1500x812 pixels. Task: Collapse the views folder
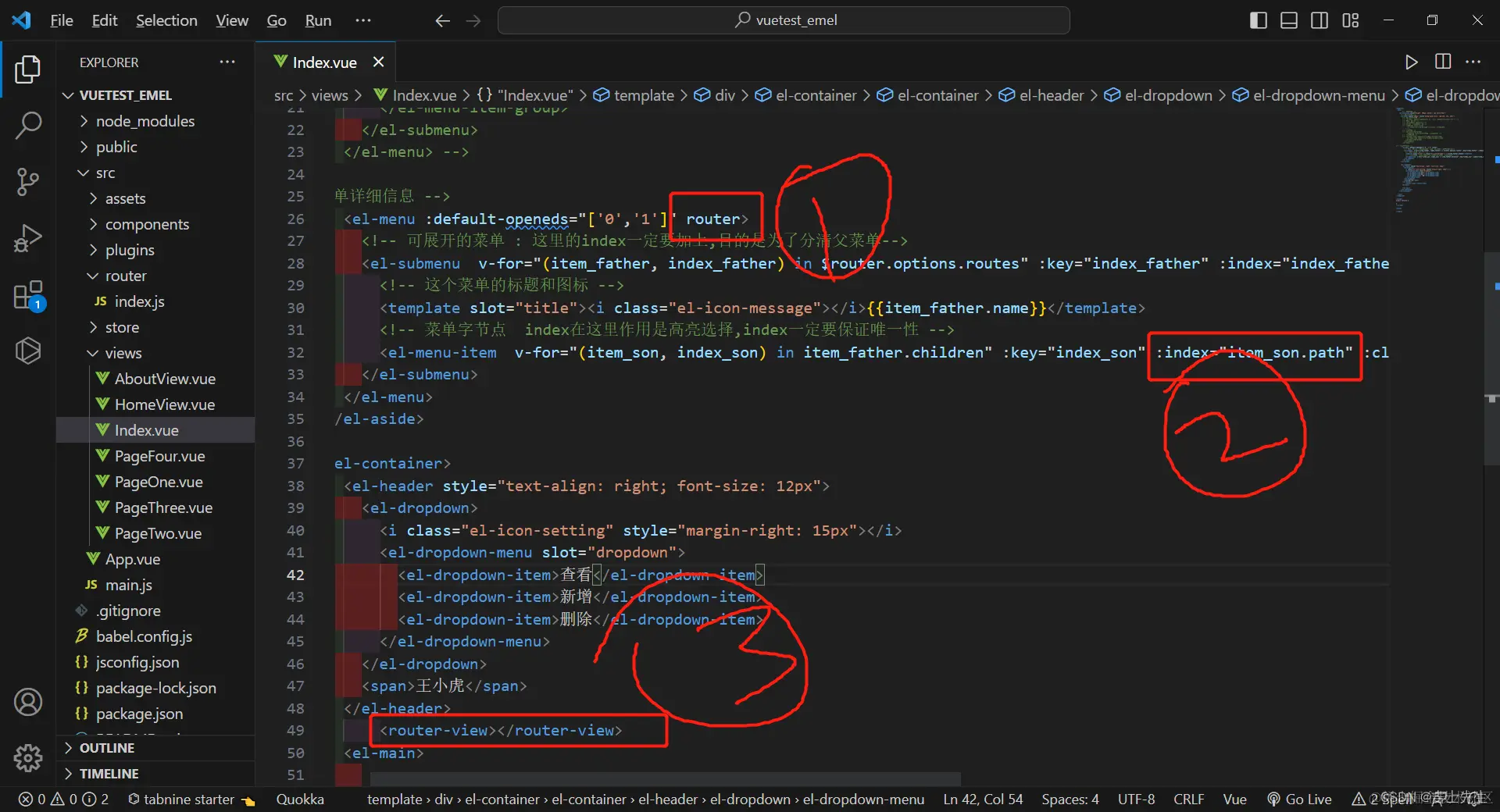point(123,353)
